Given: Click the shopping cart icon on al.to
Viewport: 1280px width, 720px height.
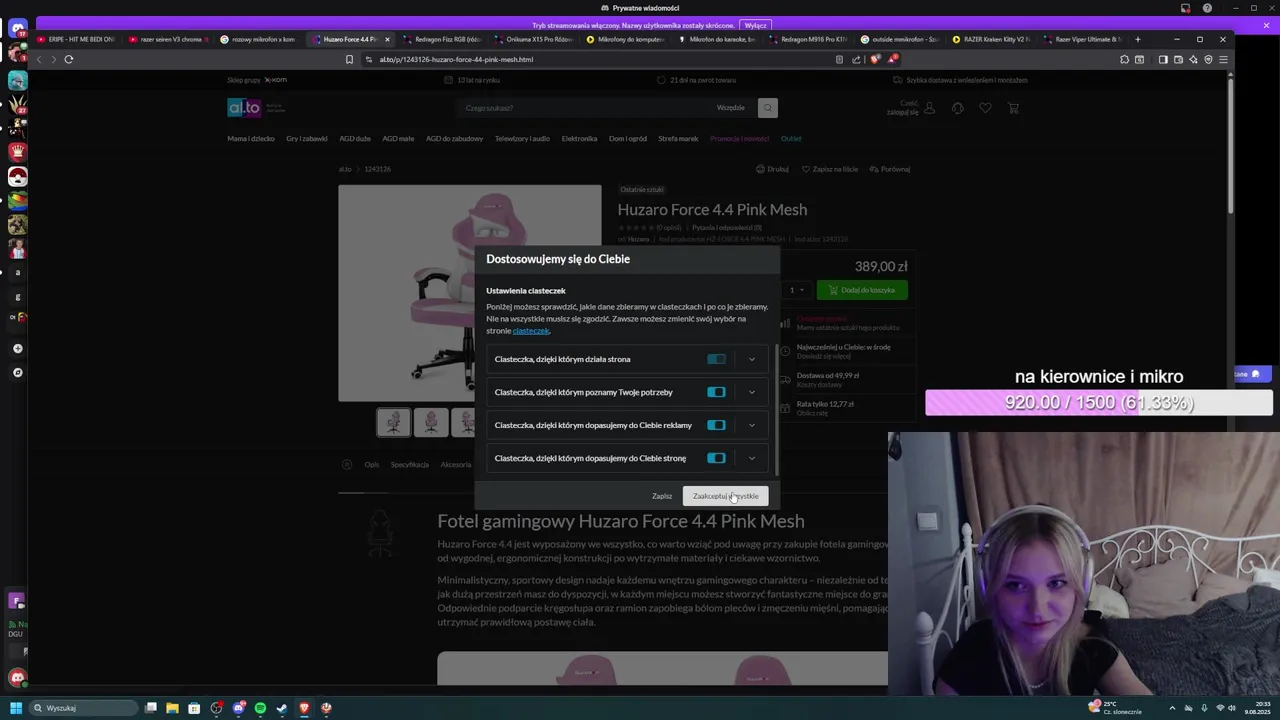Looking at the screenshot, I should pos(1013,108).
